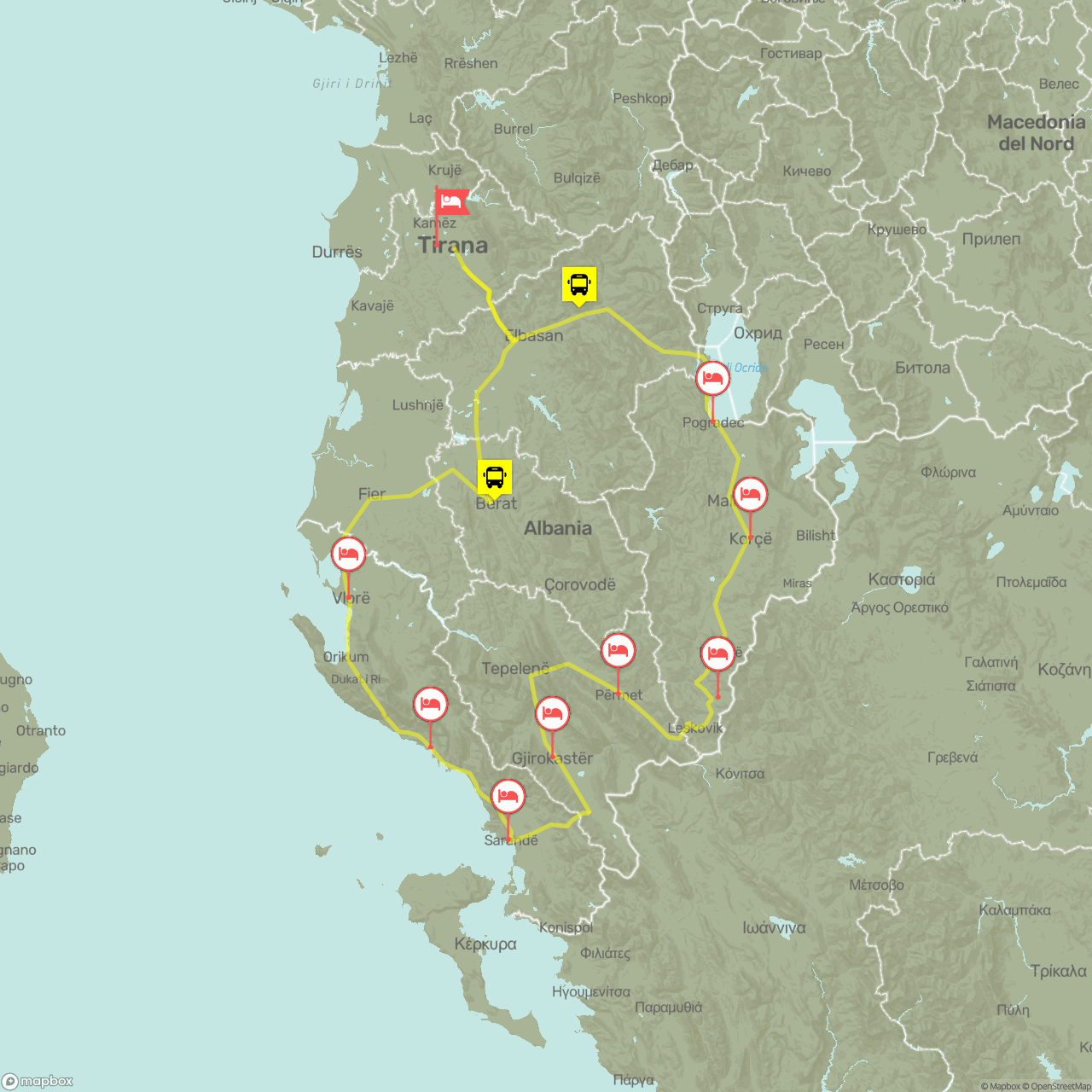The width and height of the screenshot is (1092, 1092).
Task: Click the Bulqizë label
Action: 577,178
